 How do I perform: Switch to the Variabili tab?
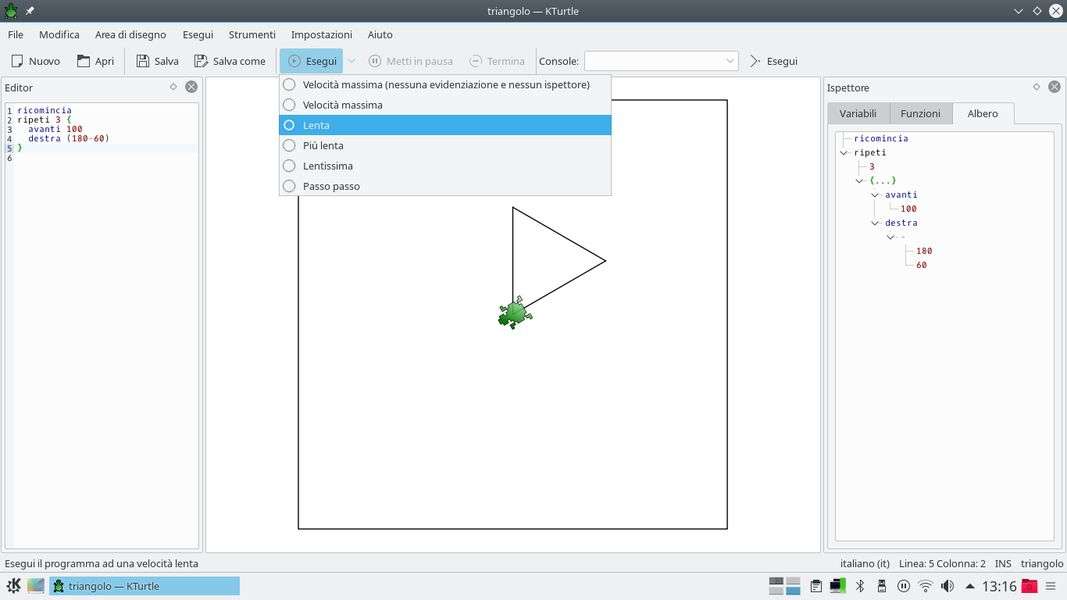[x=857, y=114]
